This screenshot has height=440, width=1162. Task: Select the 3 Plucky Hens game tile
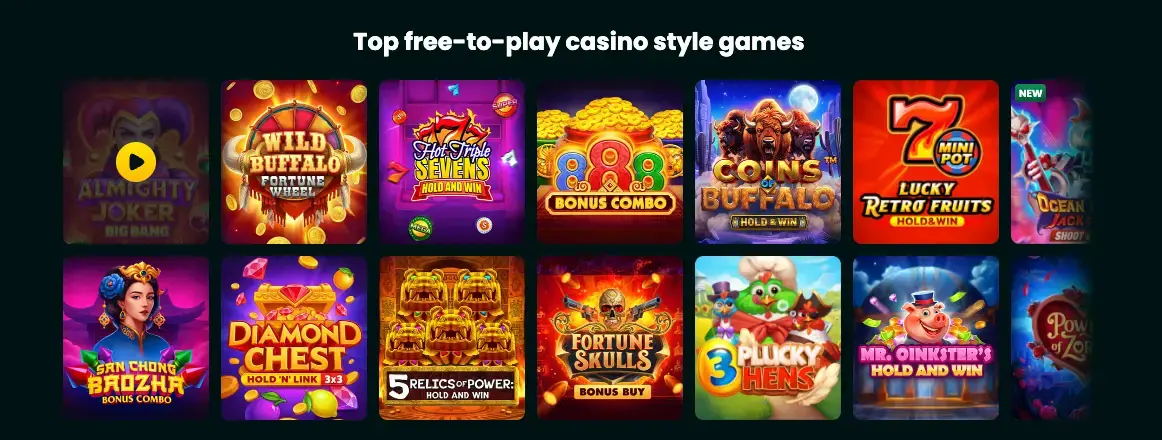tap(768, 338)
